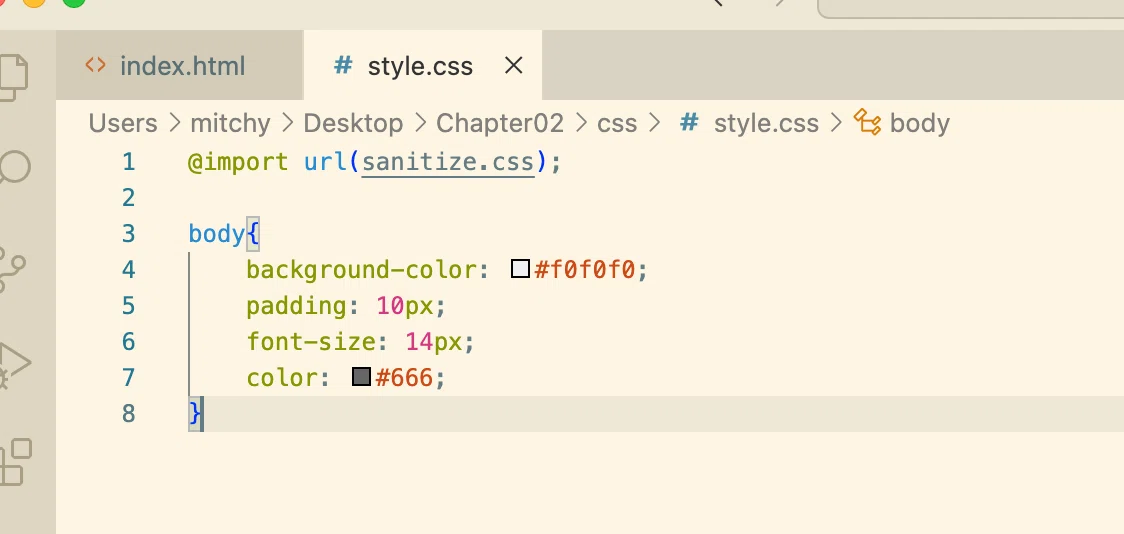Viewport: 1124px width, 534px height.
Task: Click line number 3 in the gutter
Action: pos(128,234)
